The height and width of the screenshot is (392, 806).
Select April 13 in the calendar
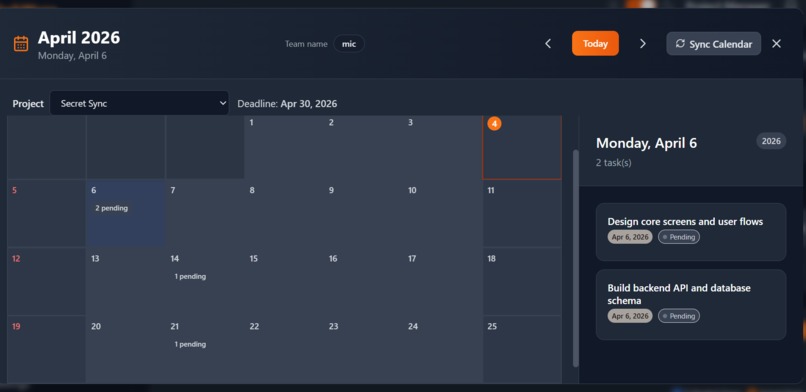(125, 282)
